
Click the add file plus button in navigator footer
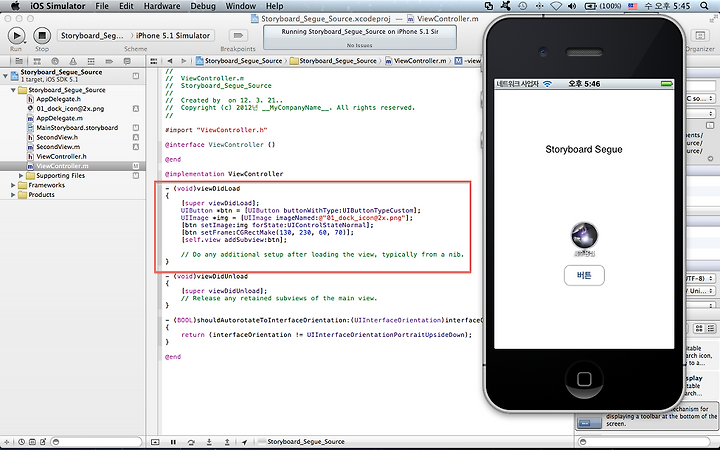(6, 442)
